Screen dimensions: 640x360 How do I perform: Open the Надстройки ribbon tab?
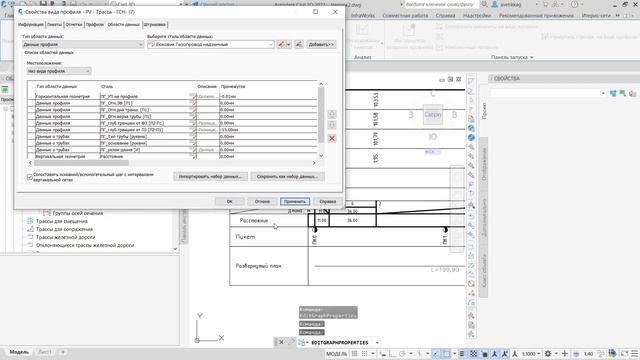(477, 16)
